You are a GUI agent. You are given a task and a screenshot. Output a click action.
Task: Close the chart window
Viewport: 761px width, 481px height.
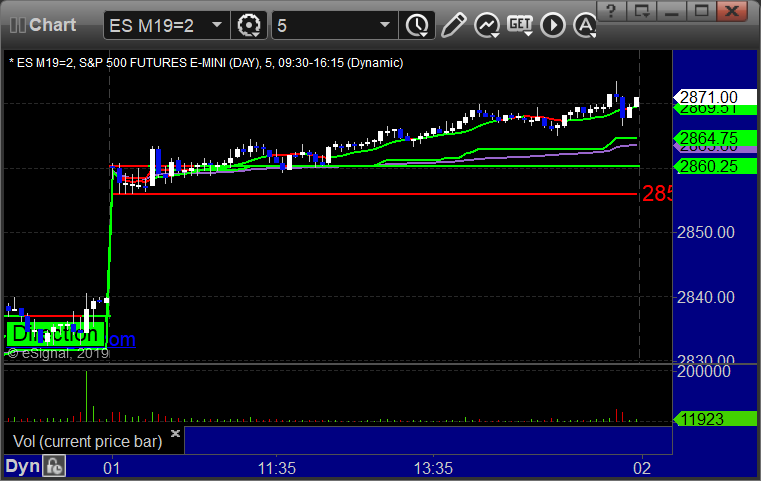(732, 10)
